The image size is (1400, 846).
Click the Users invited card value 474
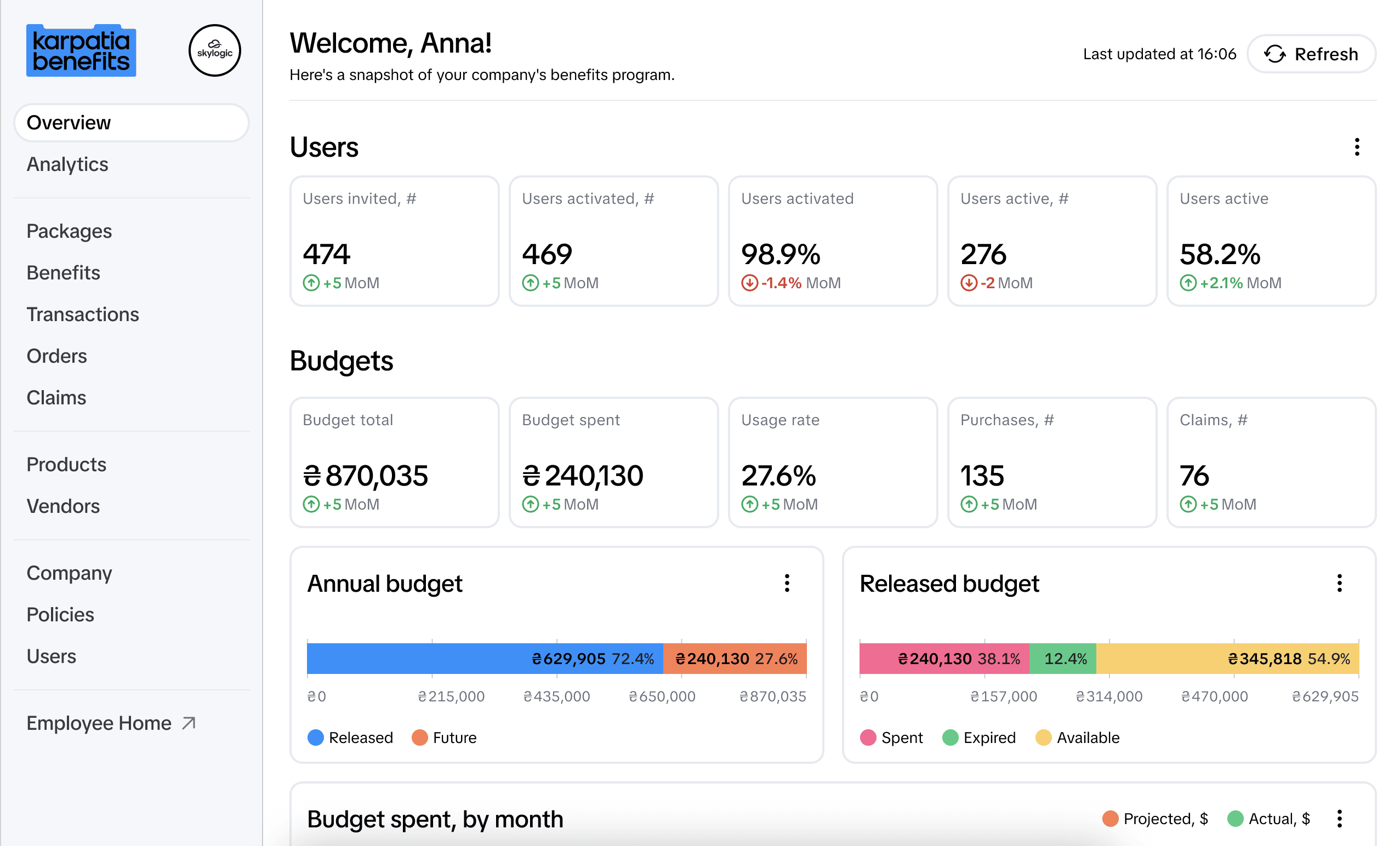pyautogui.click(x=327, y=254)
